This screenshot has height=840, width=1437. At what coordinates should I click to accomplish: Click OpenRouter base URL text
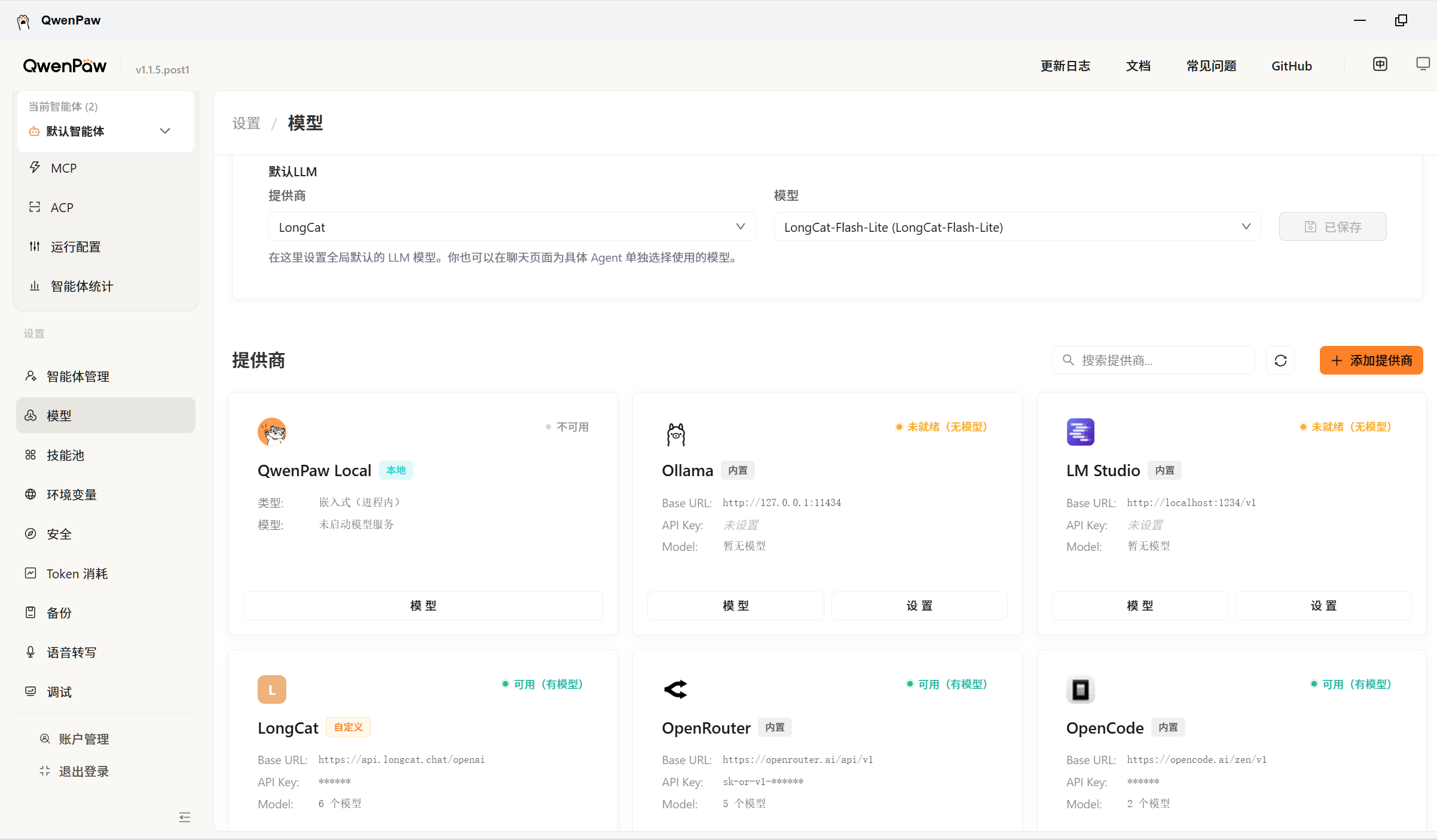click(798, 759)
